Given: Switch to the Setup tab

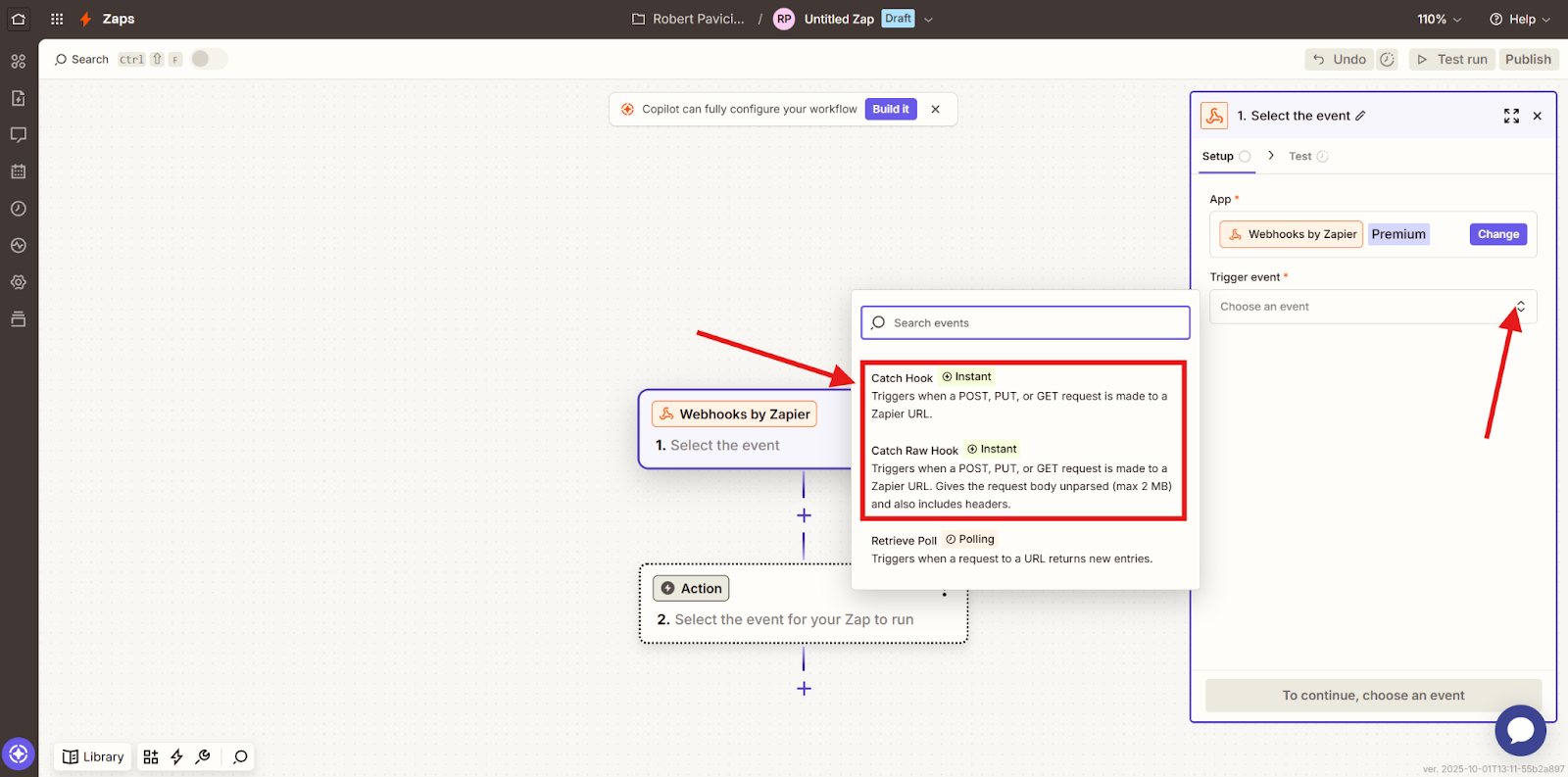Looking at the screenshot, I should tap(1226, 157).
